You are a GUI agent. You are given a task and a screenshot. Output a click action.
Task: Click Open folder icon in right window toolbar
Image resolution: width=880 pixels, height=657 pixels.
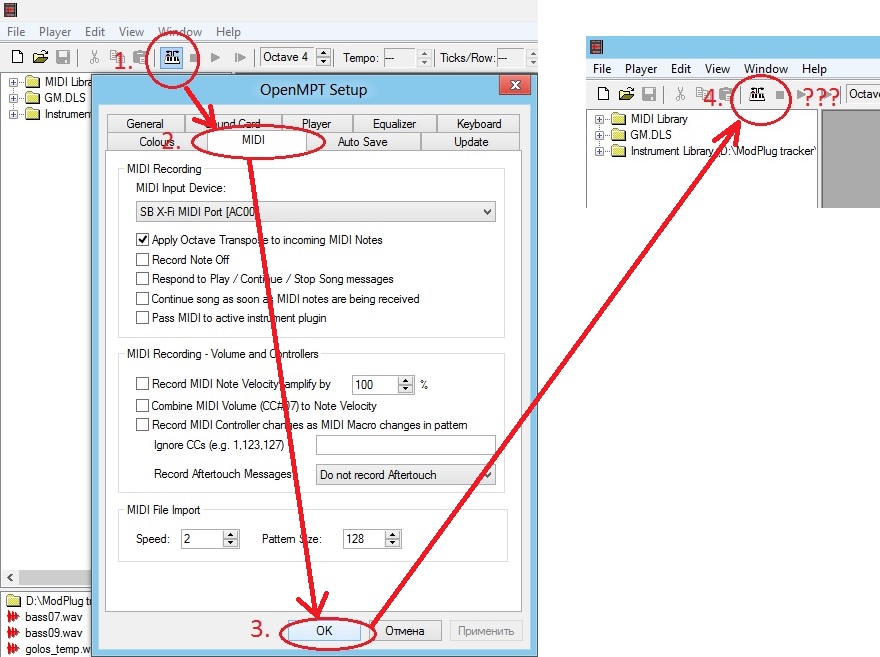pos(626,94)
